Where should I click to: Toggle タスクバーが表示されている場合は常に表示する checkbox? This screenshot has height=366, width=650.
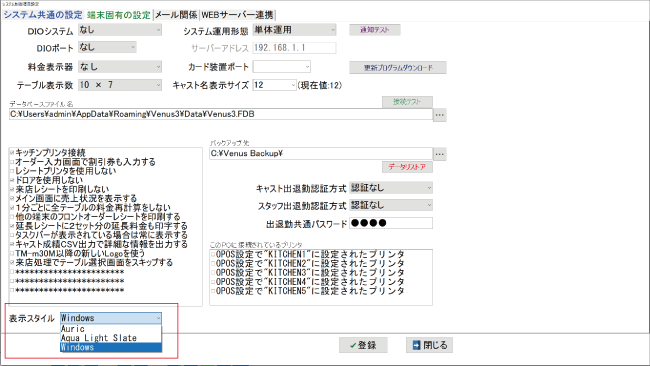(x=12, y=235)
